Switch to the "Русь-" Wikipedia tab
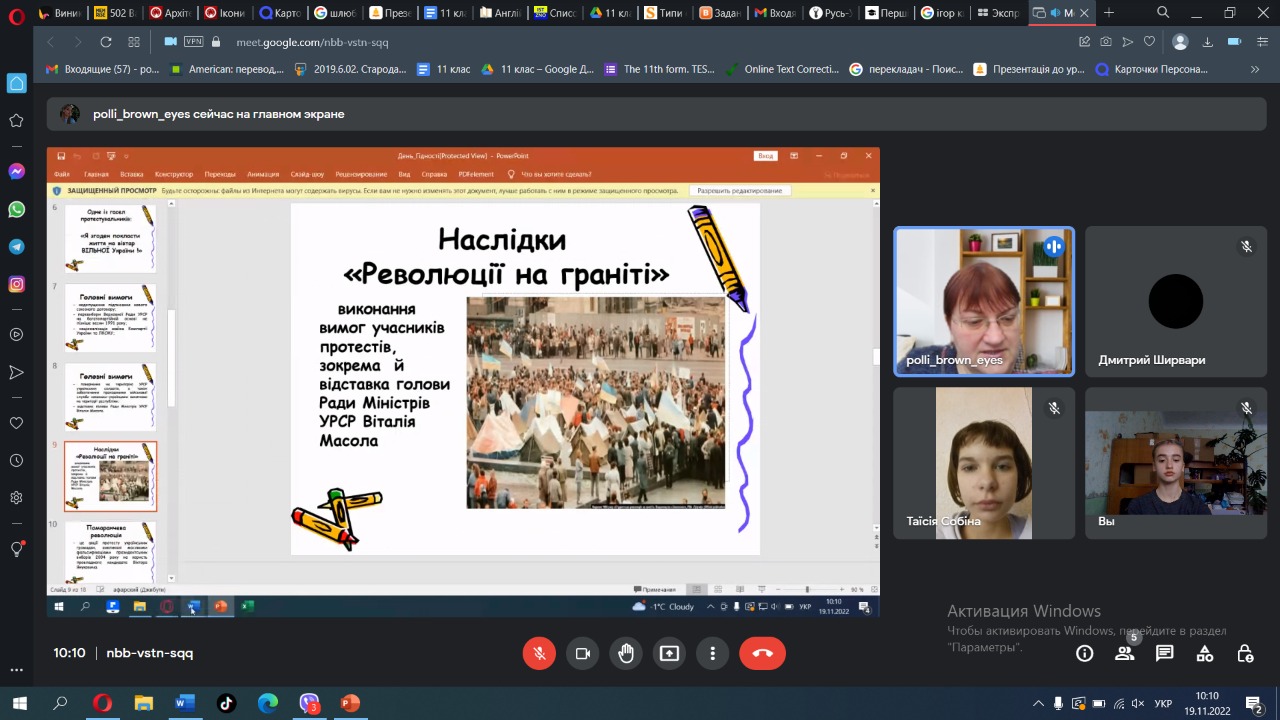The width and height of the screenshot is (1280, 720). tap(830, 13)
